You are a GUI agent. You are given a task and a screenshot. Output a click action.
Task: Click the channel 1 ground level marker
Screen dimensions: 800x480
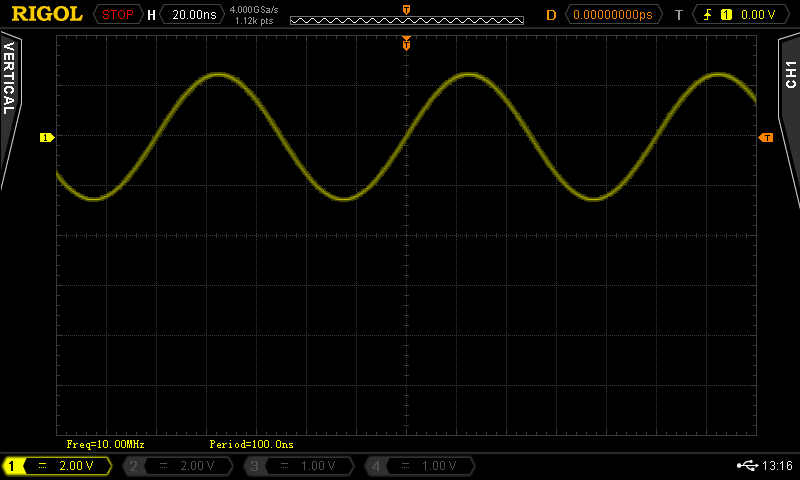click(47, 137)
